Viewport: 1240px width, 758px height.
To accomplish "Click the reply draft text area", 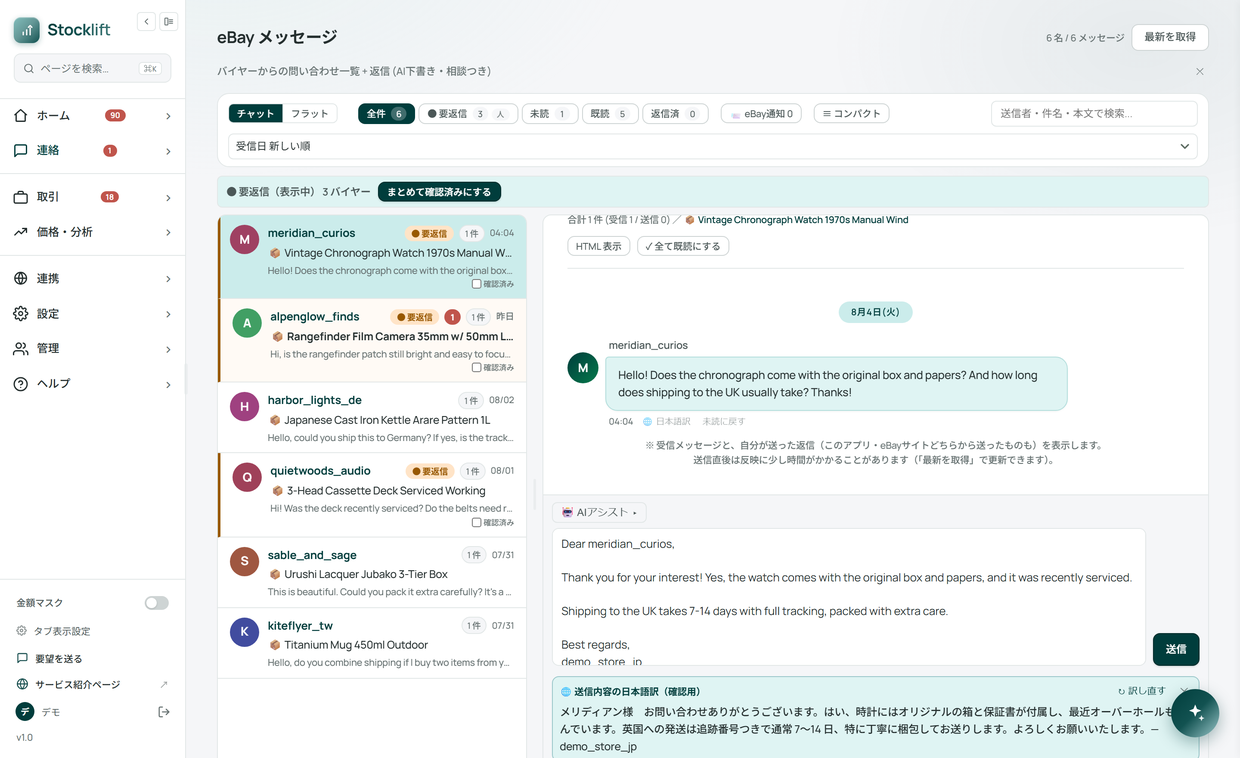I will [x=849, y=597].
